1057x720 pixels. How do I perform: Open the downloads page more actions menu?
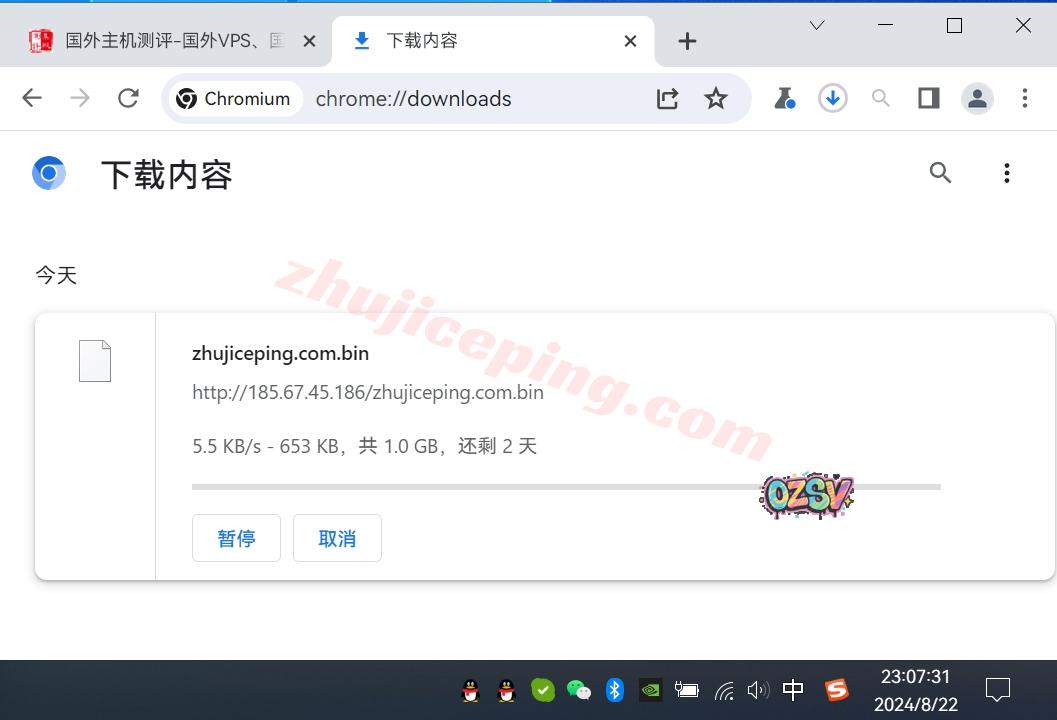click(1006, 173)
